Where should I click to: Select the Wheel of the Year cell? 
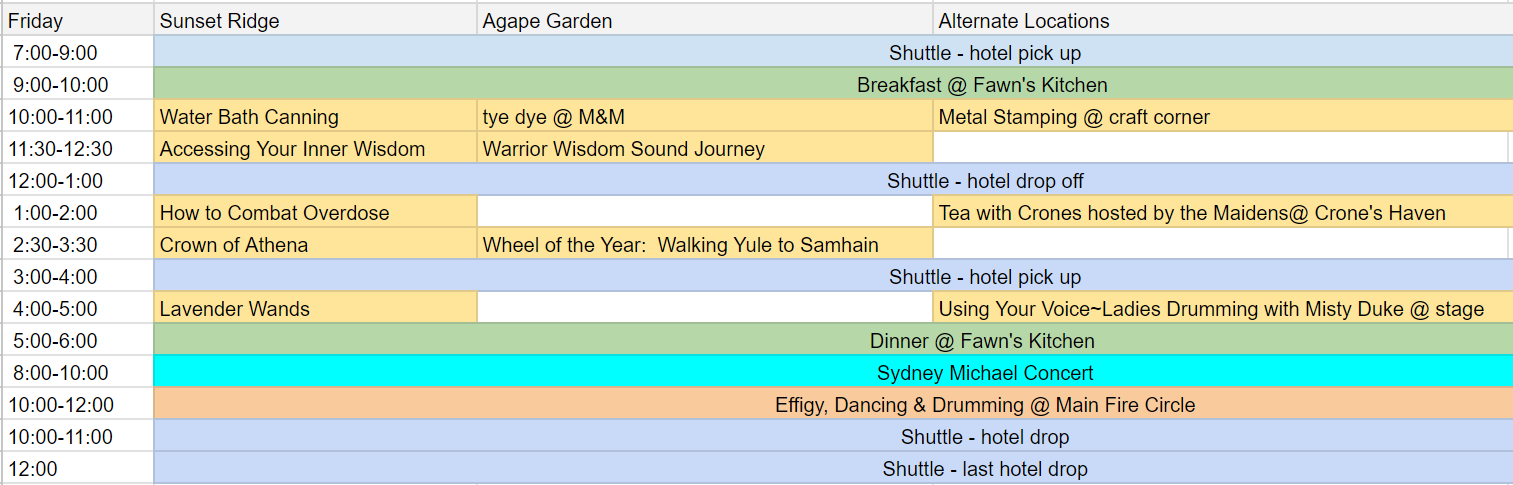click(705, 244)
